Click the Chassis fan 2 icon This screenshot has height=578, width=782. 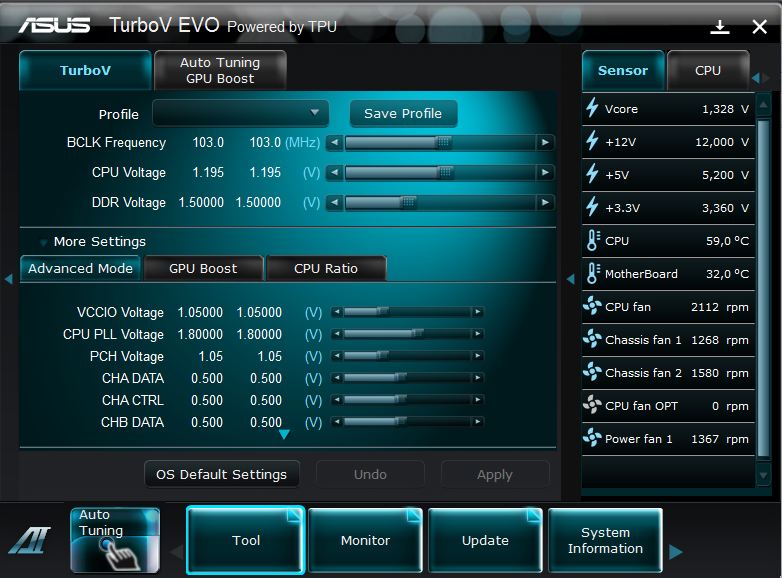pos(592,372)
